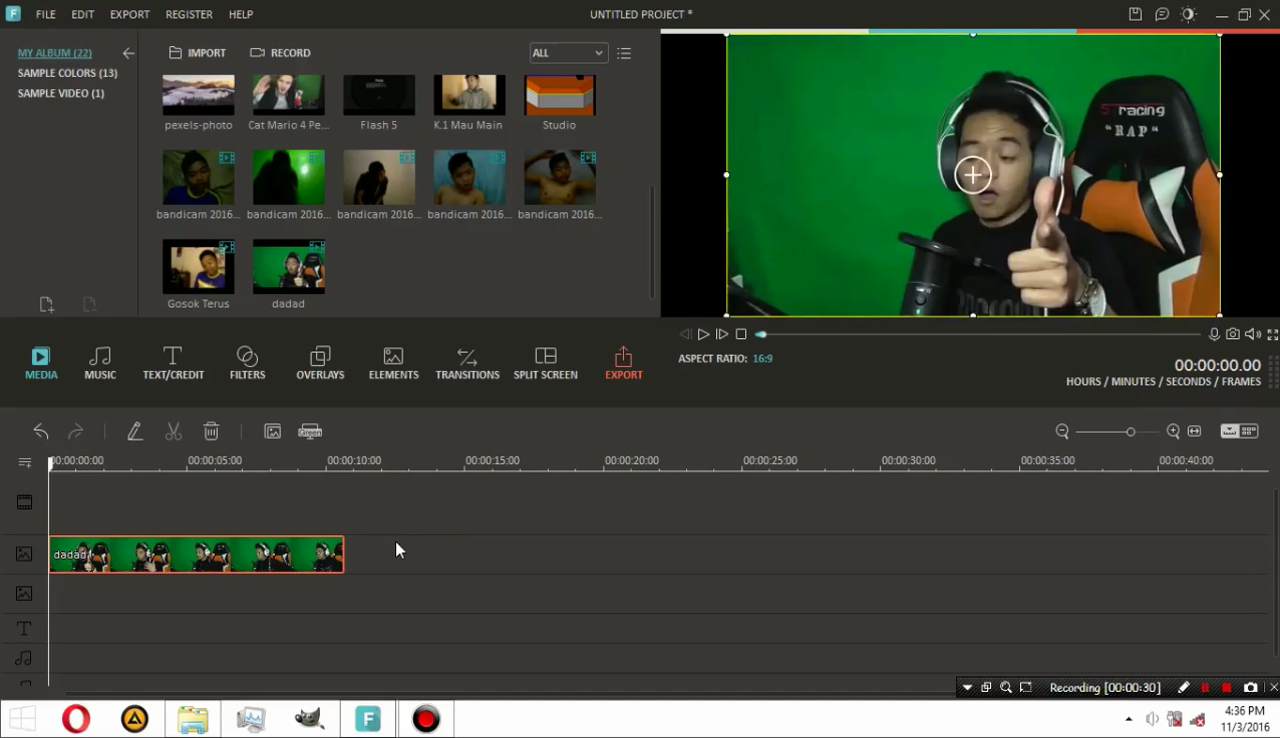Click the Record button in media library
This screenshot has height=738, width=1280.
280,53
